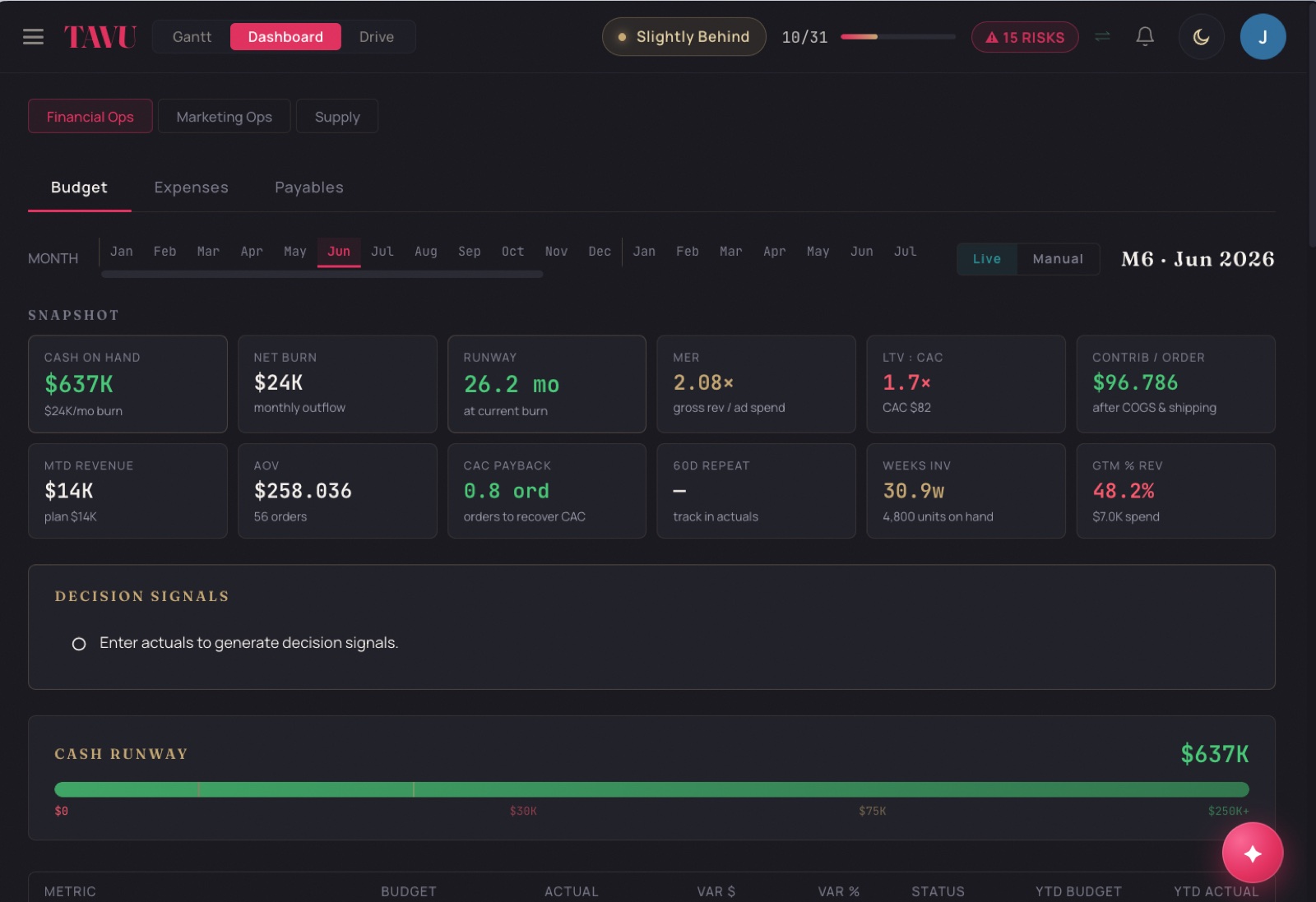This screenshot has width=1316, height=902.
Task: Open the GTM % Rev card
Action: pyautogui.click(x=1176, y=491)
